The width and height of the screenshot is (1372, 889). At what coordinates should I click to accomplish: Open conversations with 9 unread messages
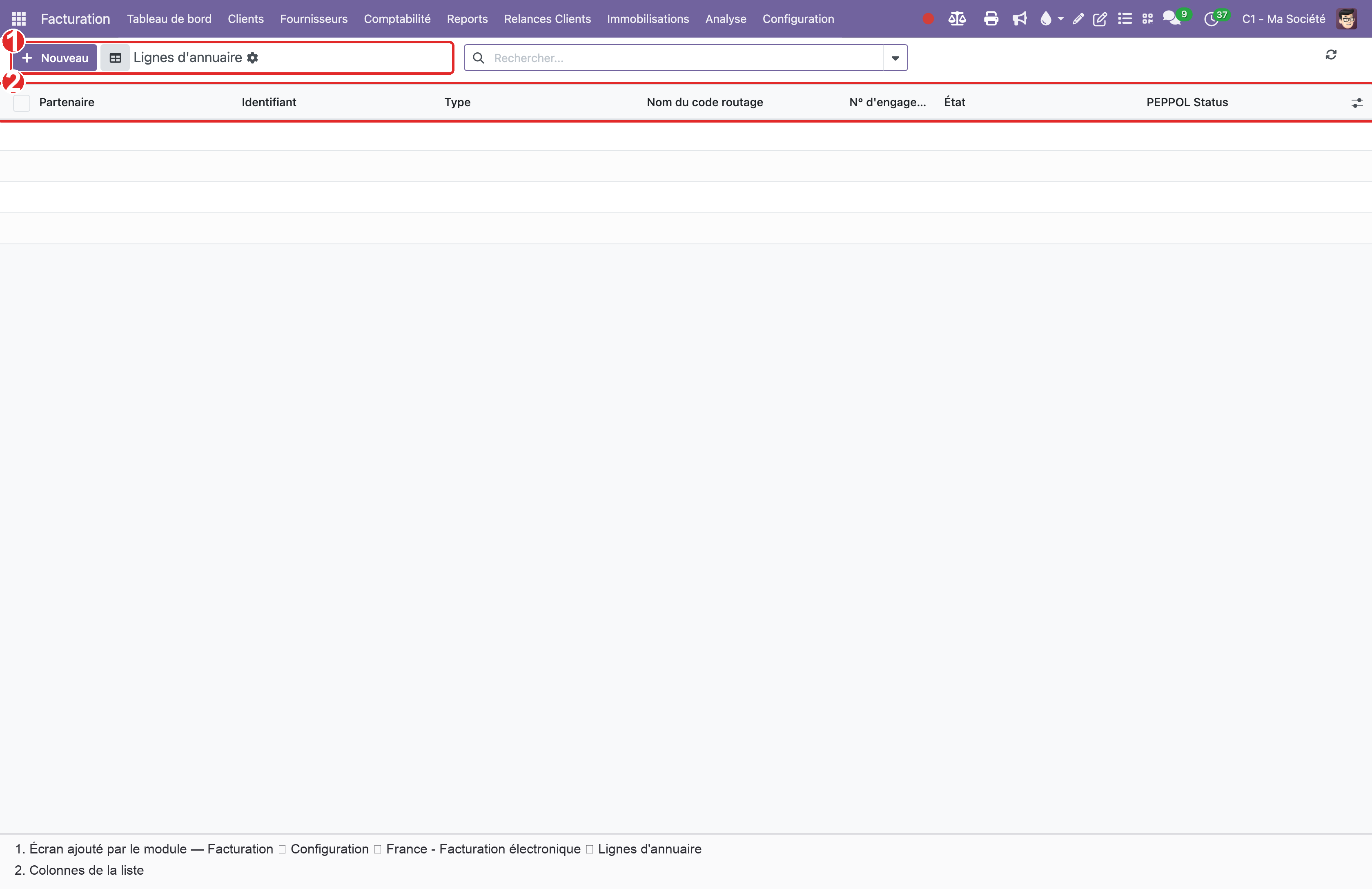1176,18
